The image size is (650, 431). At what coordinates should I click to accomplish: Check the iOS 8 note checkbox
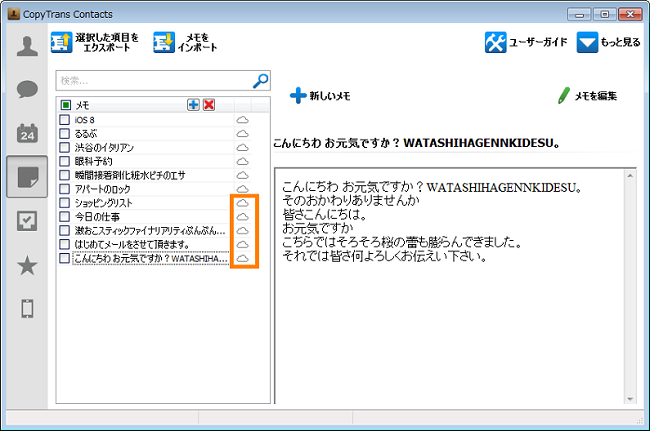64,120
